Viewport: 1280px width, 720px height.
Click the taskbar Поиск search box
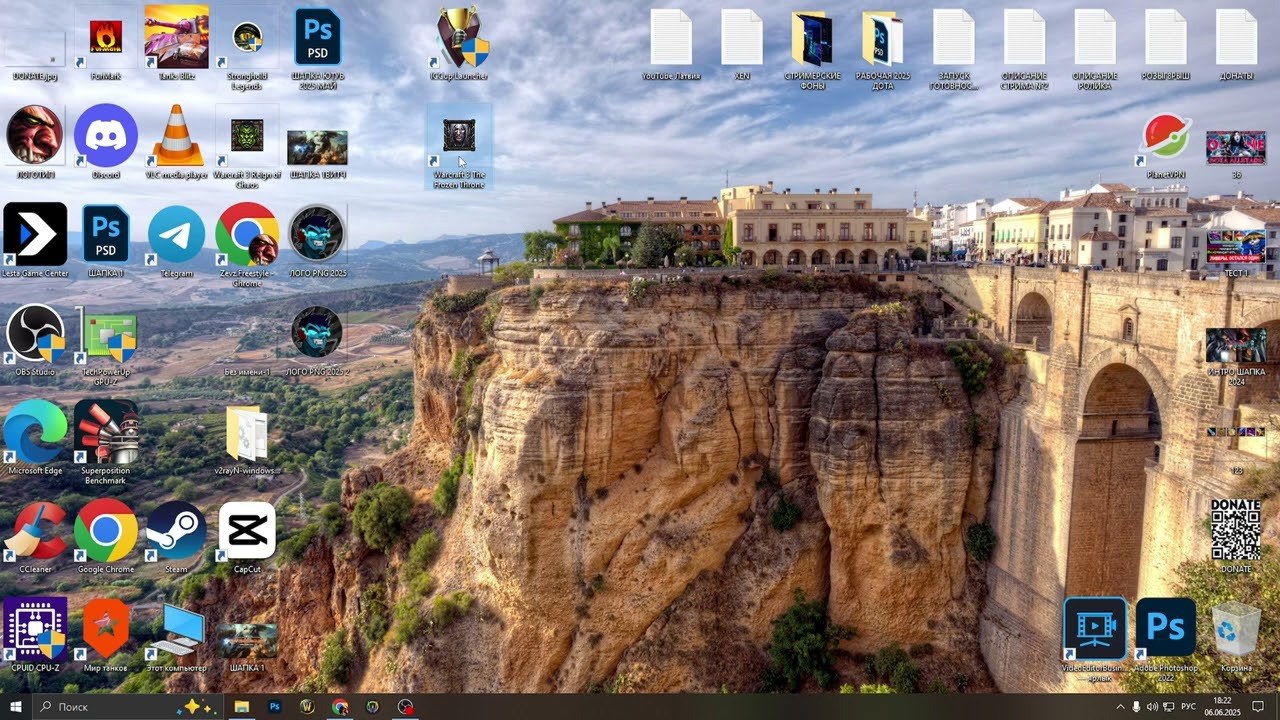126,707
